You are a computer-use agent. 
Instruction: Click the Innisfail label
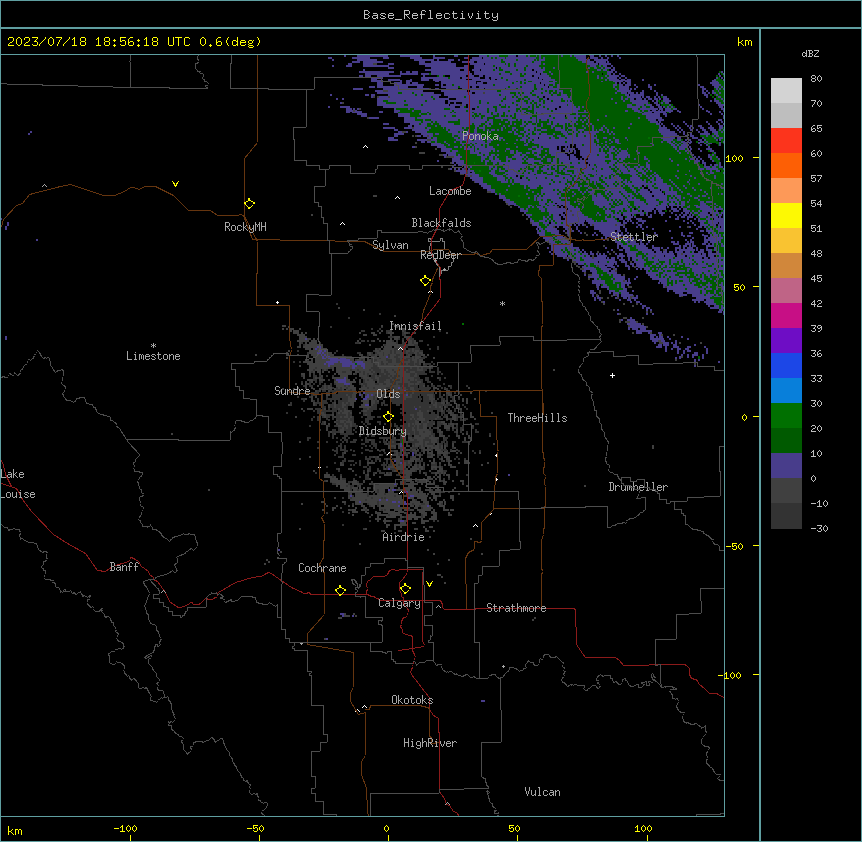click(x=415, y=326)
